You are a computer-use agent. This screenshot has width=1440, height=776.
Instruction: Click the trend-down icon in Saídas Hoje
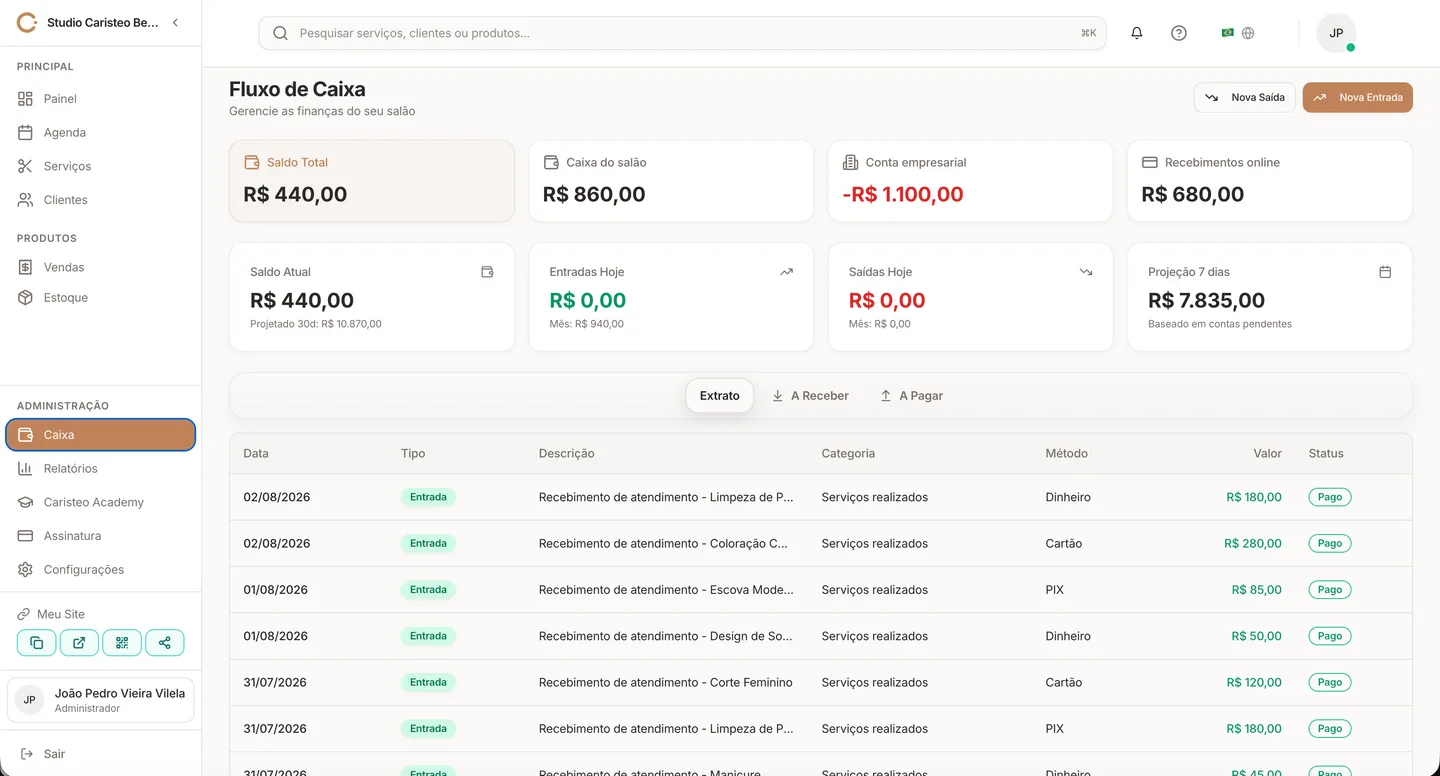pyautogui.click(x=1086, y=272)
